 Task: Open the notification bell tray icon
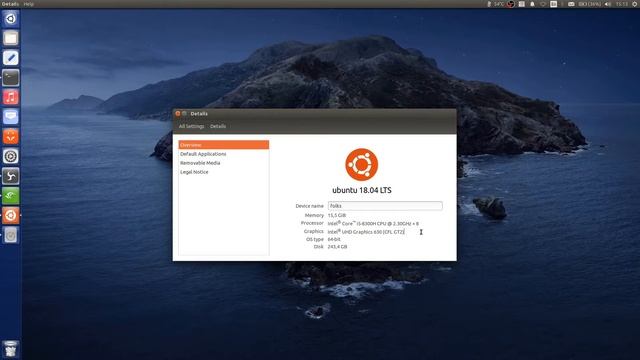(532, 4)
